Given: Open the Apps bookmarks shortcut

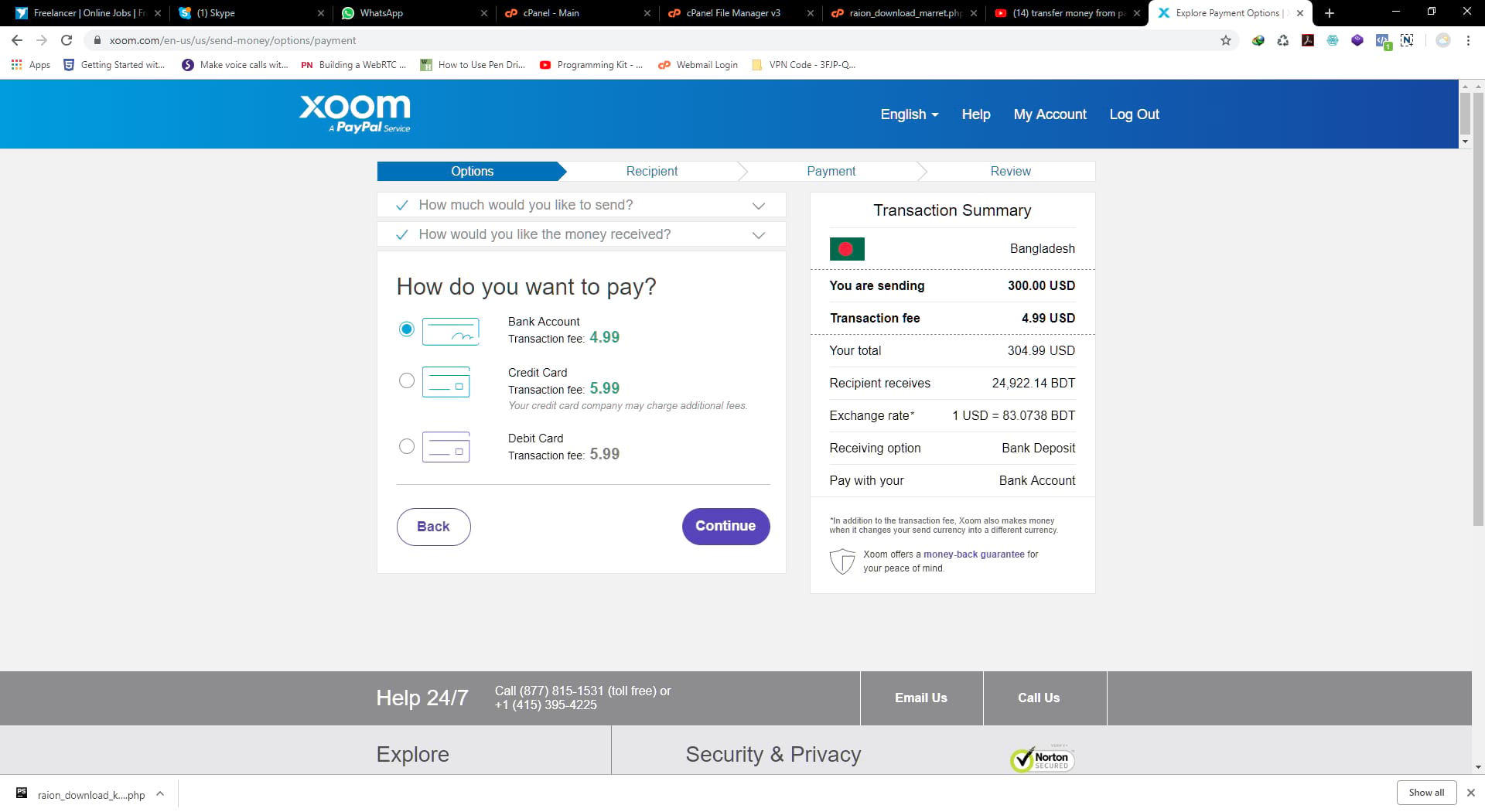Looking at the screenshot, I should (x=31, y=65).
